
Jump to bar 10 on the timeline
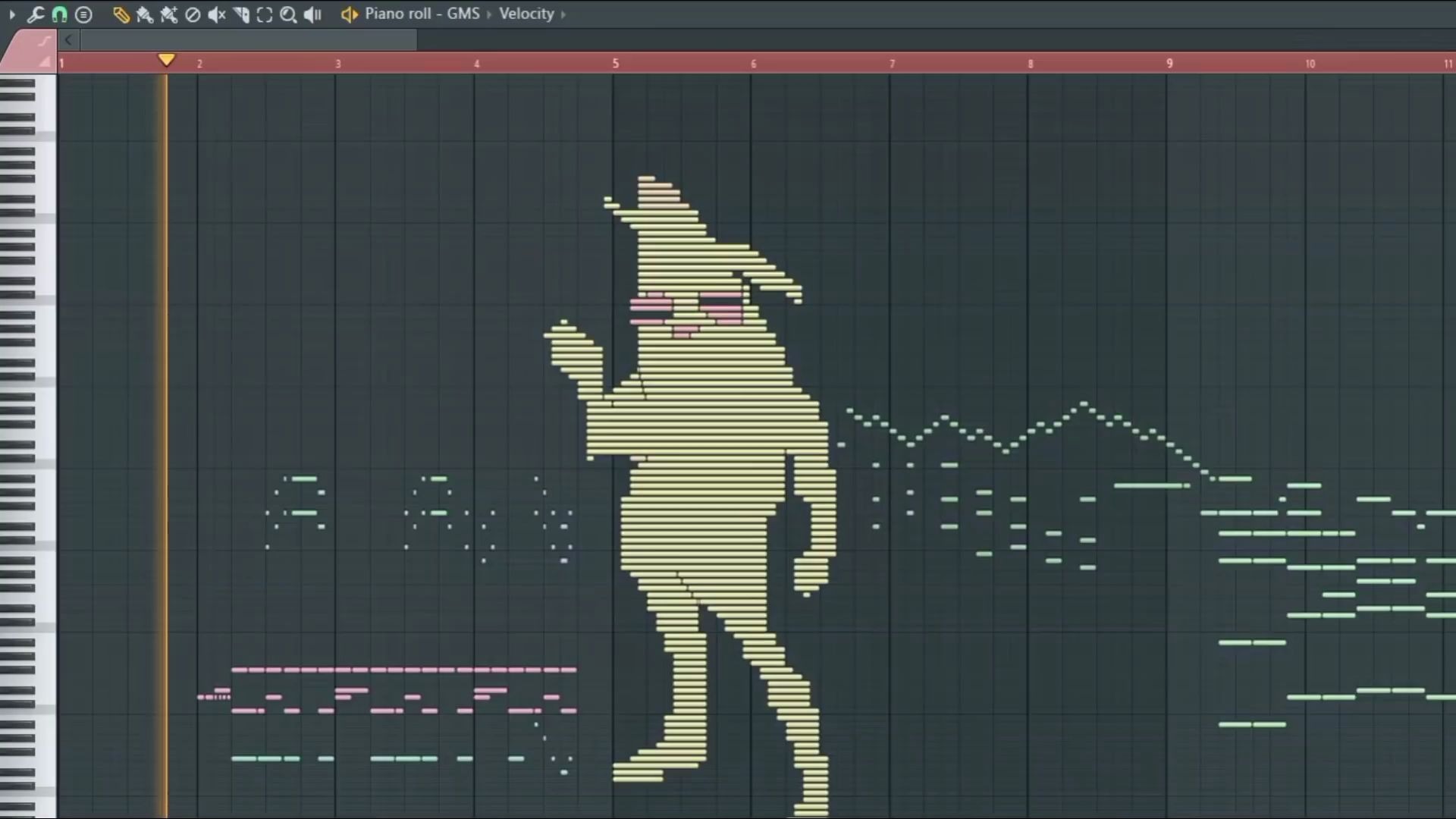click(1310, 64)
